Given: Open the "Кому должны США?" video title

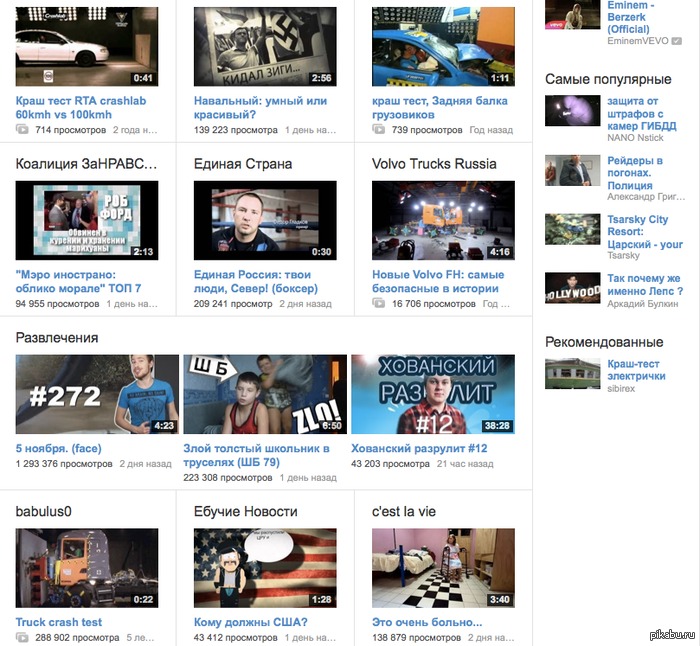Looking at the screenshot, I should [250, 622].
